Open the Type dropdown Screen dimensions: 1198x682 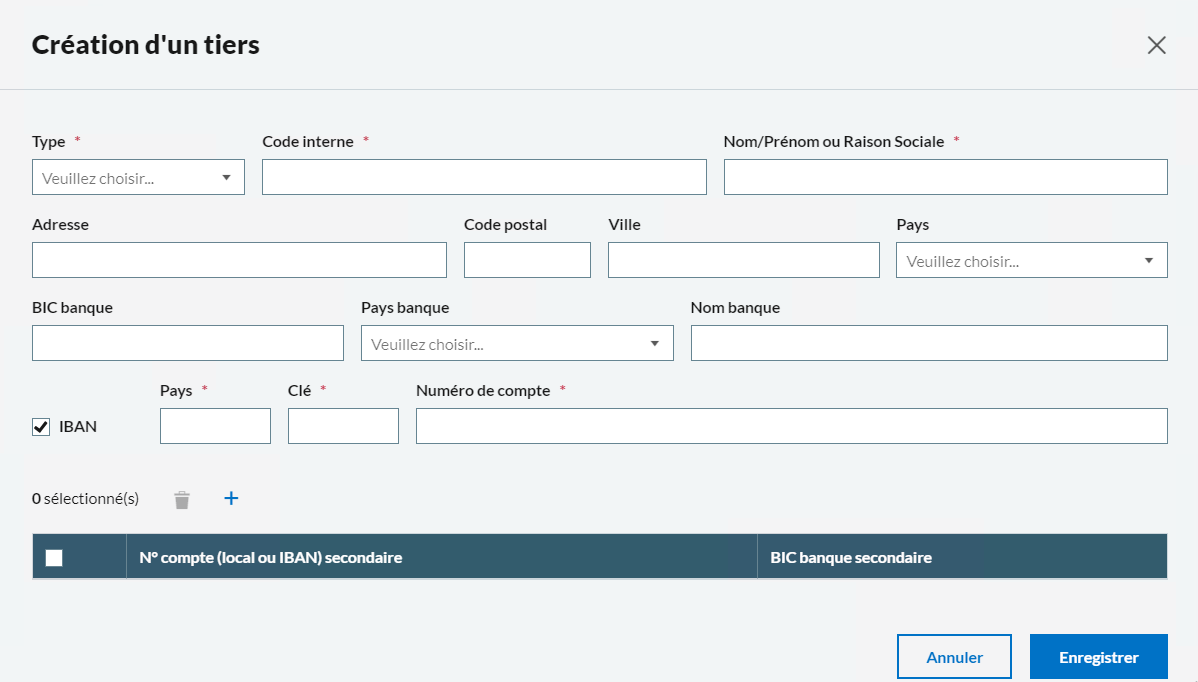click(138, 178)
